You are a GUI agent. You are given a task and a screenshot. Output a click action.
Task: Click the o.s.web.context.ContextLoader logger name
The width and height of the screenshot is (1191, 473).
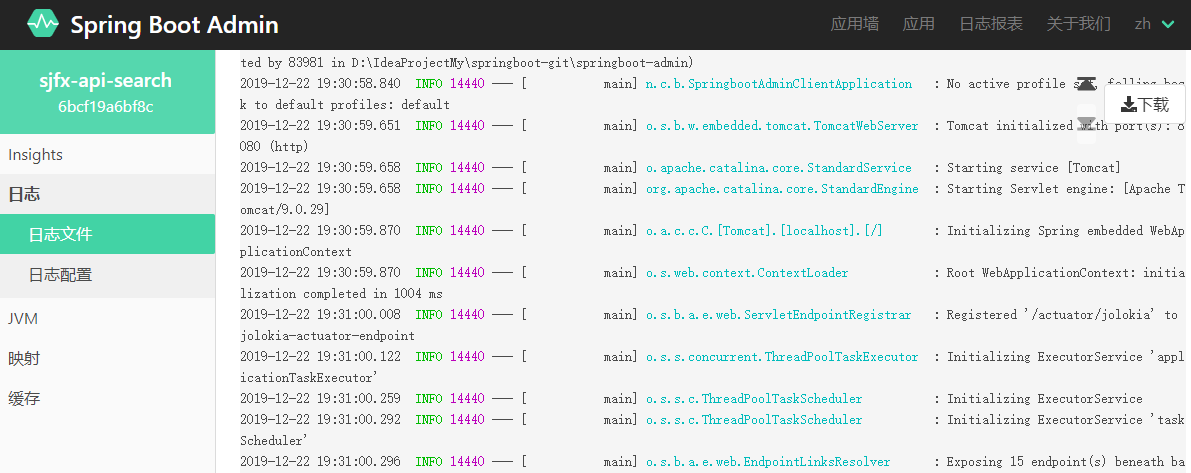pos(747,273)
